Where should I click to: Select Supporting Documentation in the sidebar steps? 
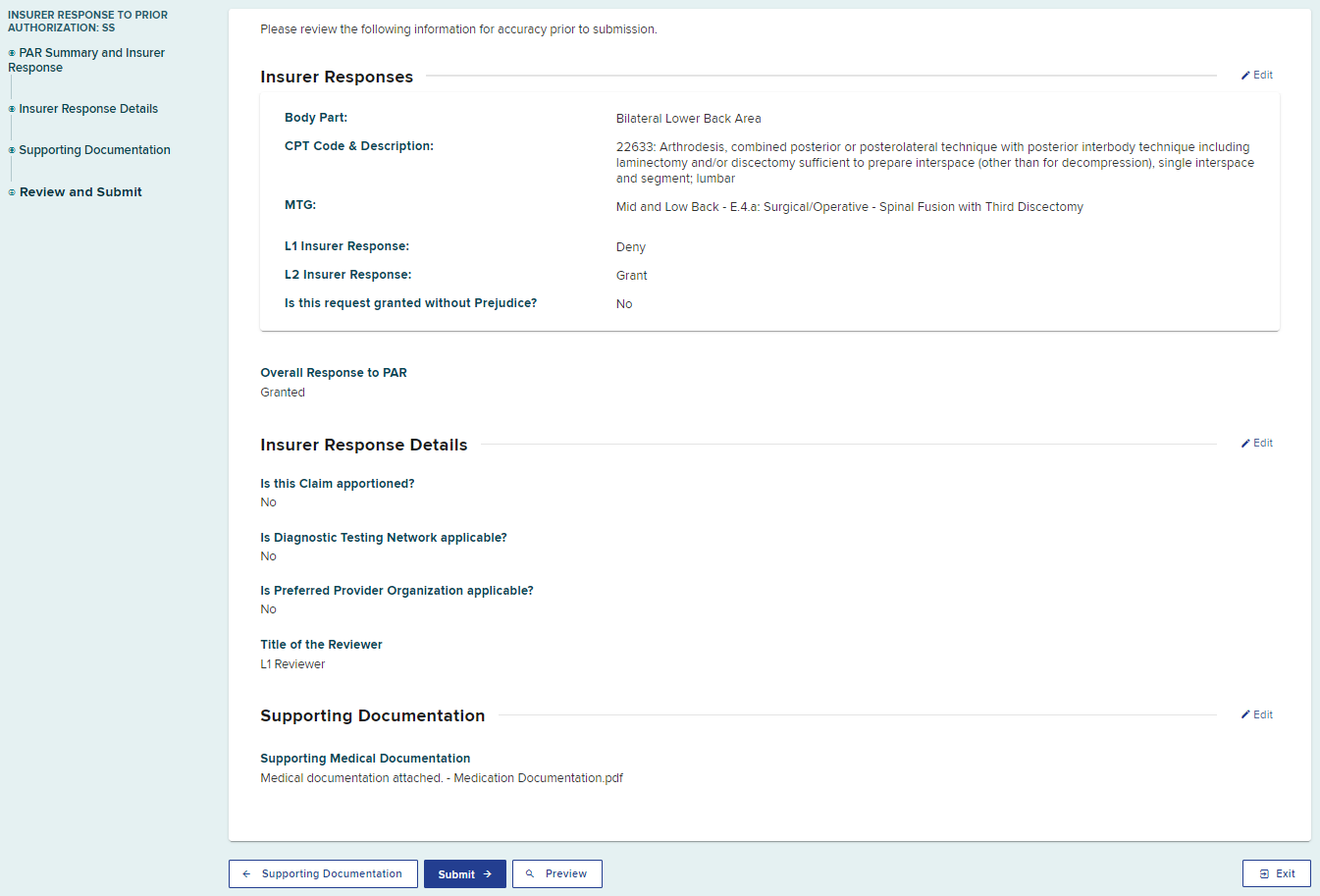(x=94, y=150)
